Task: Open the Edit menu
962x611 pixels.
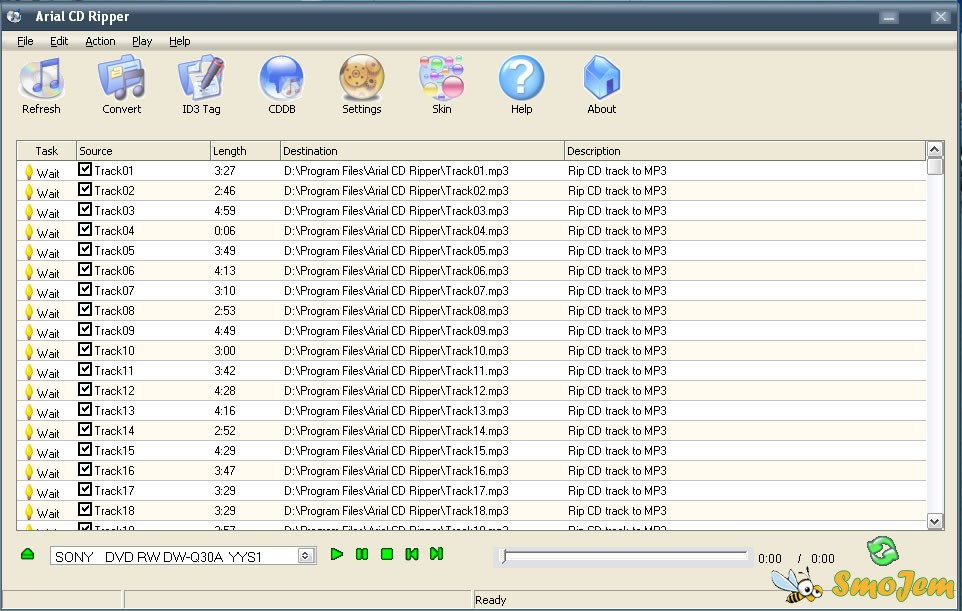Action: tap(59, 41)
